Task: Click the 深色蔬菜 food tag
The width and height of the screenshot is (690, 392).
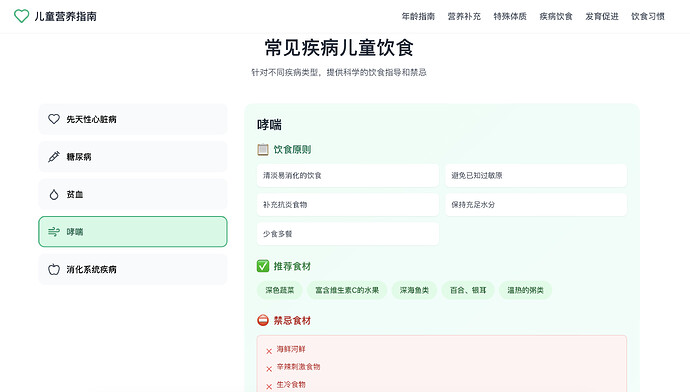Action: (279, 290)
